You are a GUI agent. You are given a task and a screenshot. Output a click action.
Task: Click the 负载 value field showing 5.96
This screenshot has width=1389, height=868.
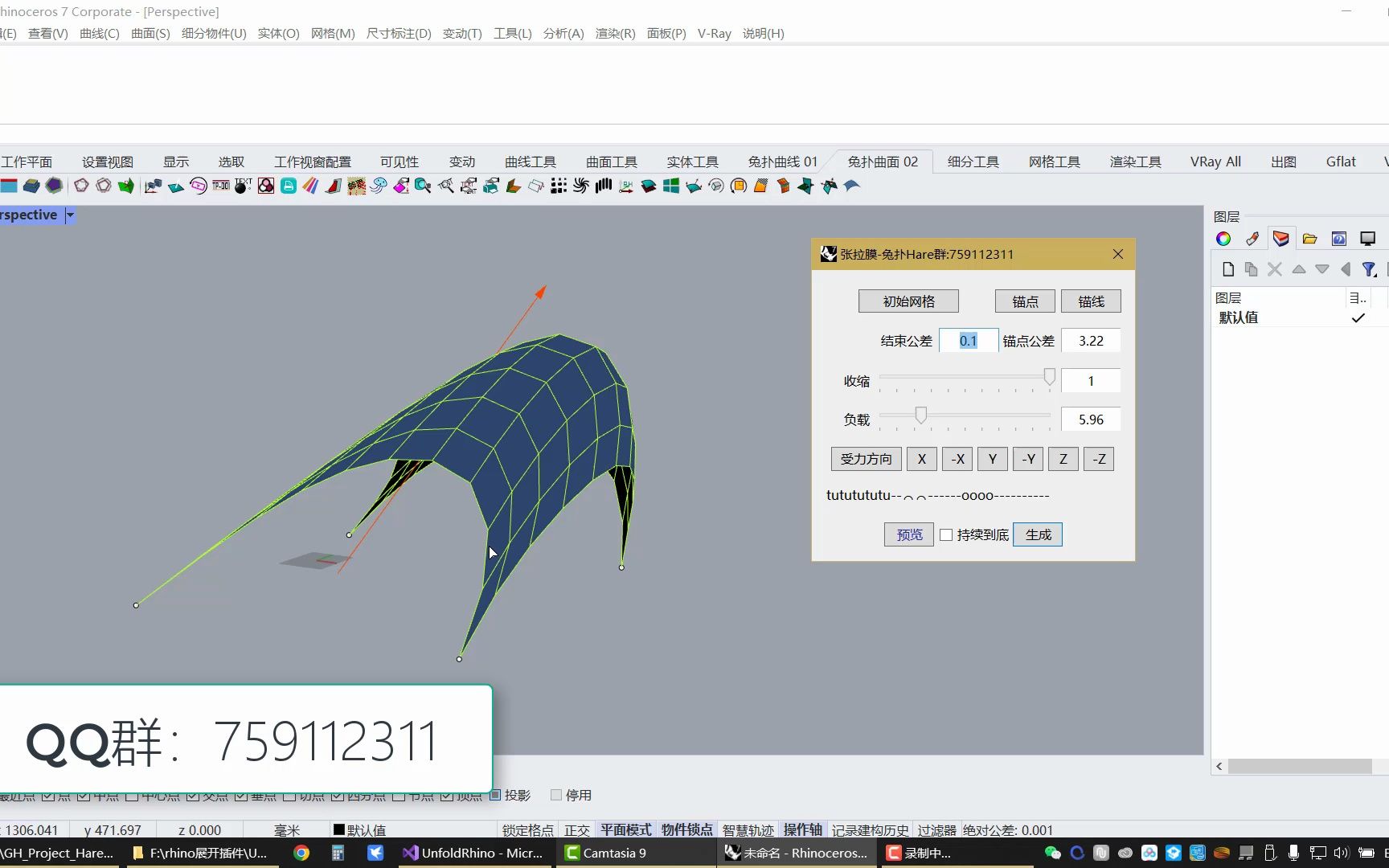[1091, 420]
